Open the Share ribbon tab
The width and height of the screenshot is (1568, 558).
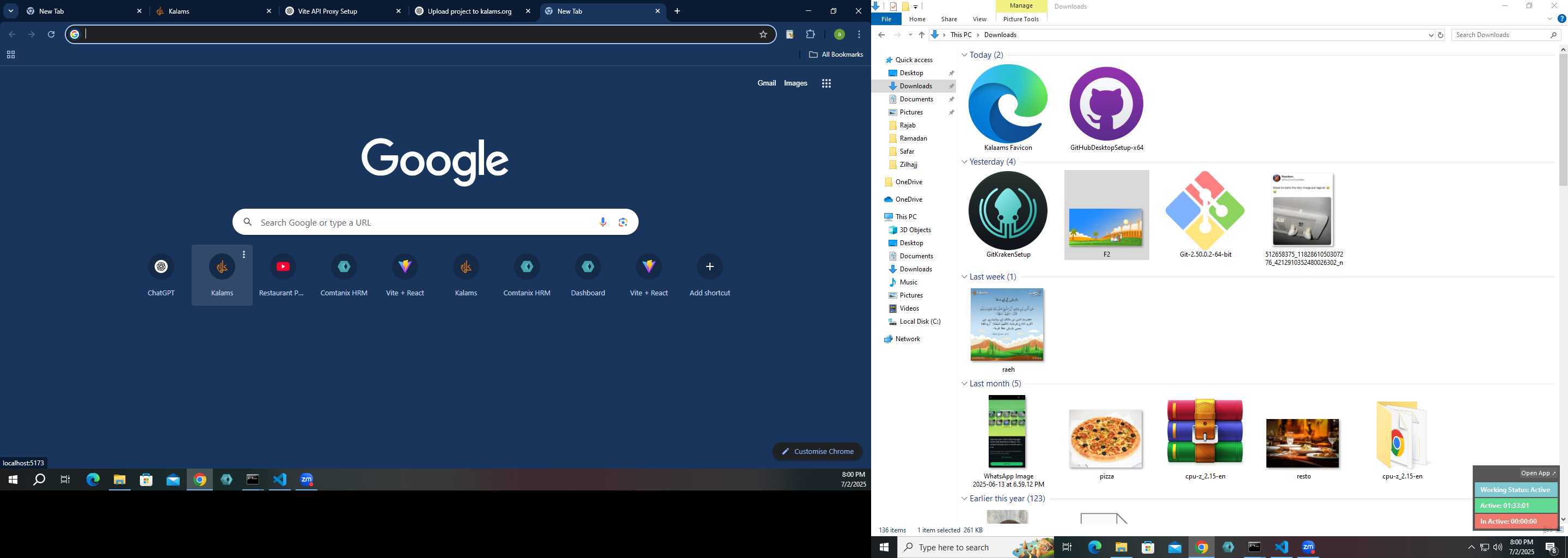point(948,19)
